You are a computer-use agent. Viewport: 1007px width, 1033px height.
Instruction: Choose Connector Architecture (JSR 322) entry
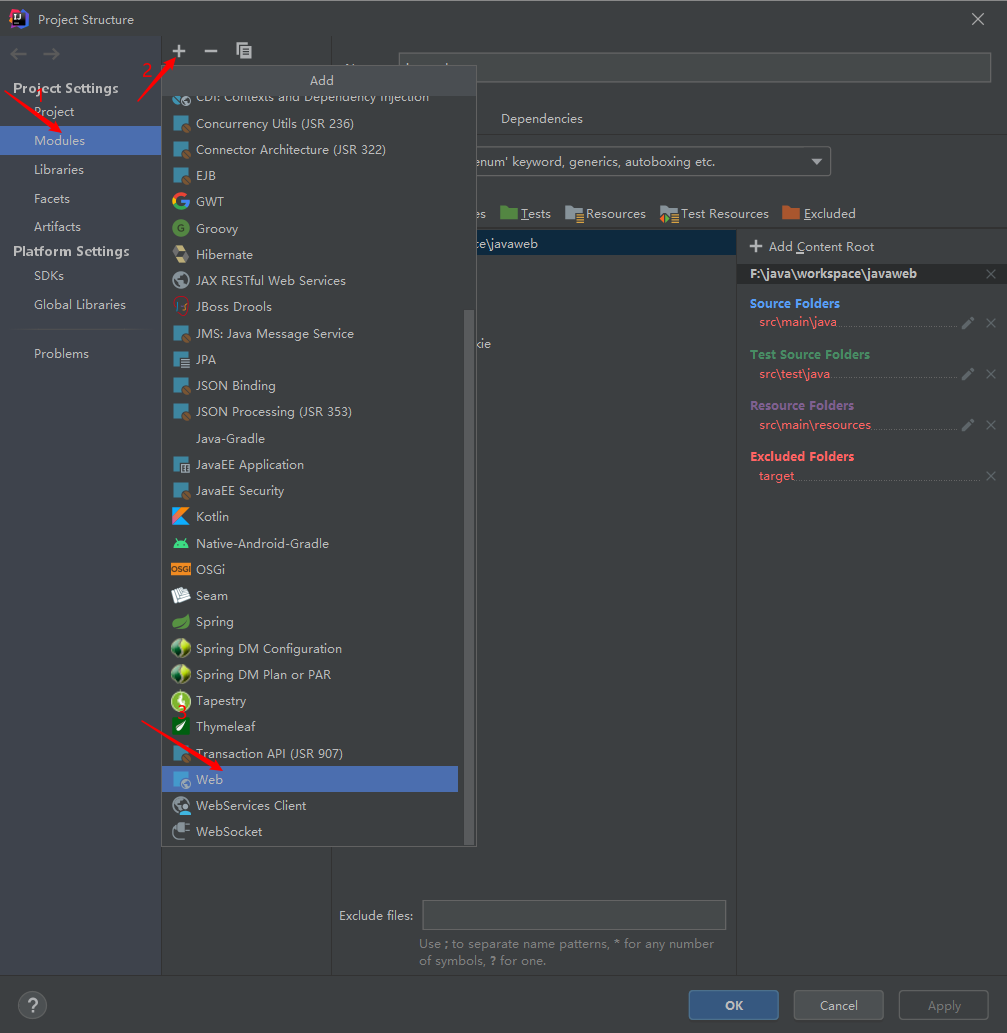pos(310,150)
